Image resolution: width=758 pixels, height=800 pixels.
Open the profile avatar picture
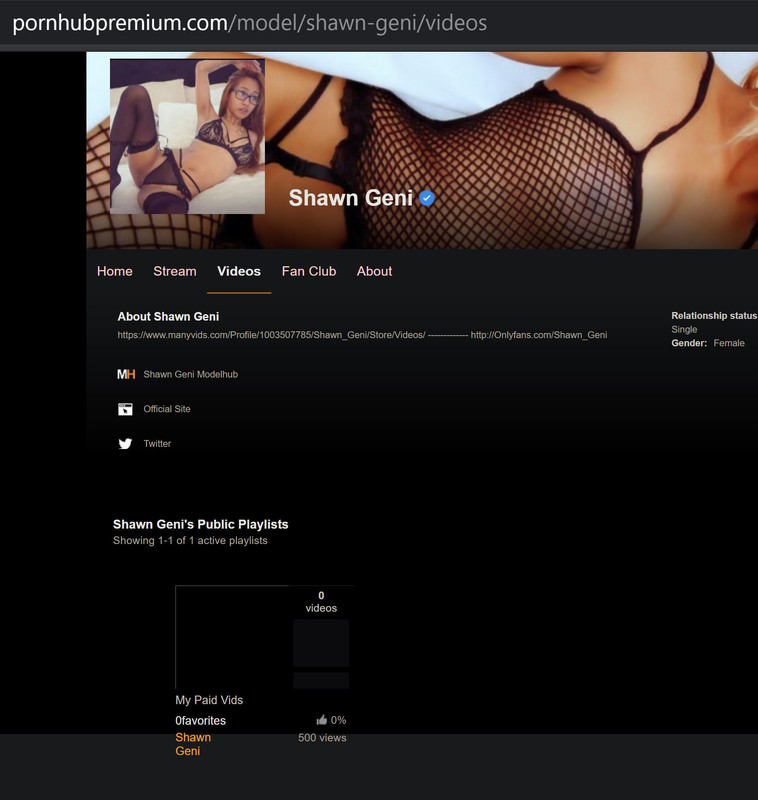point(187,136)
